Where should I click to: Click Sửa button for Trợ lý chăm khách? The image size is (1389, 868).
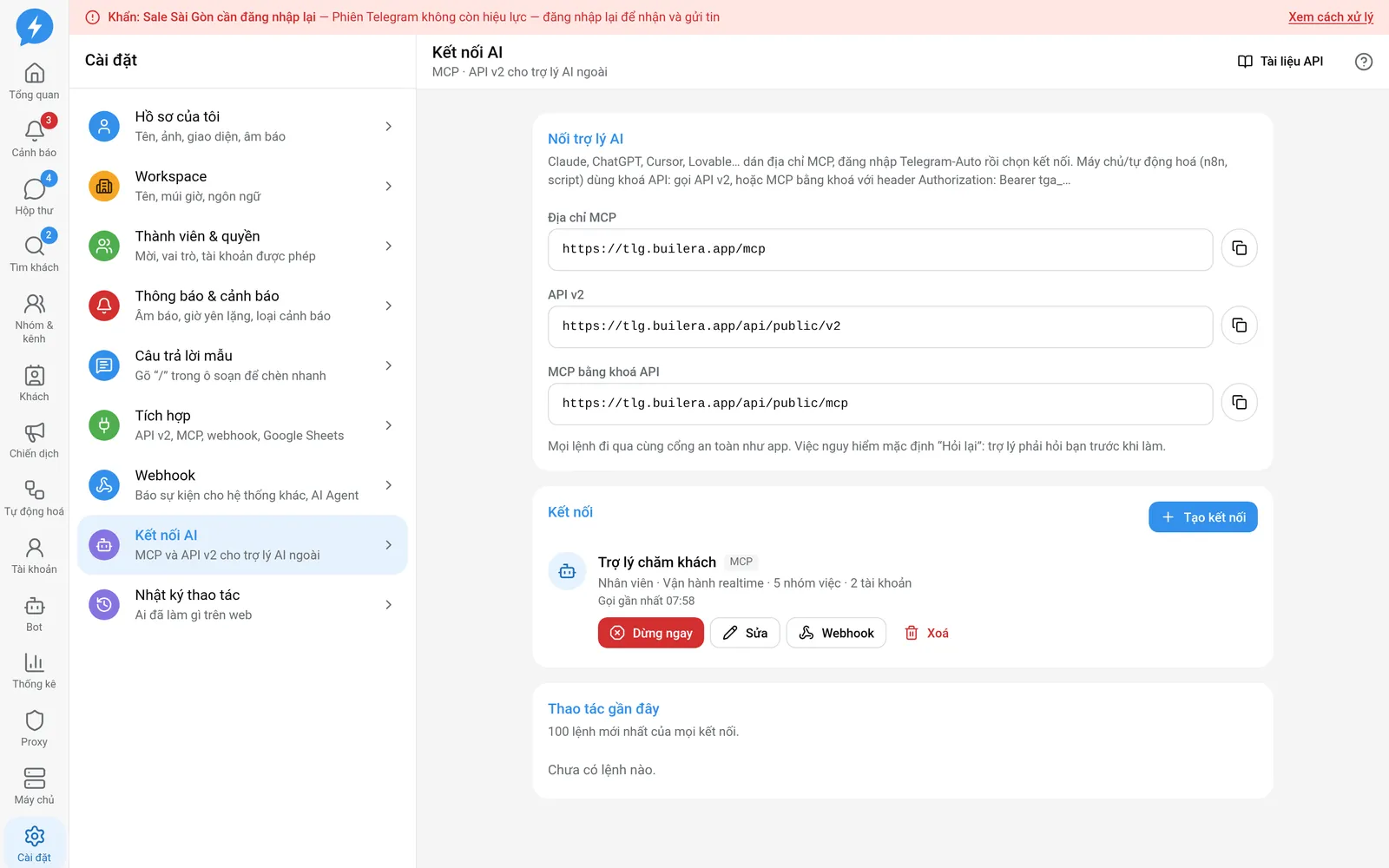click(x=745, y=633)
